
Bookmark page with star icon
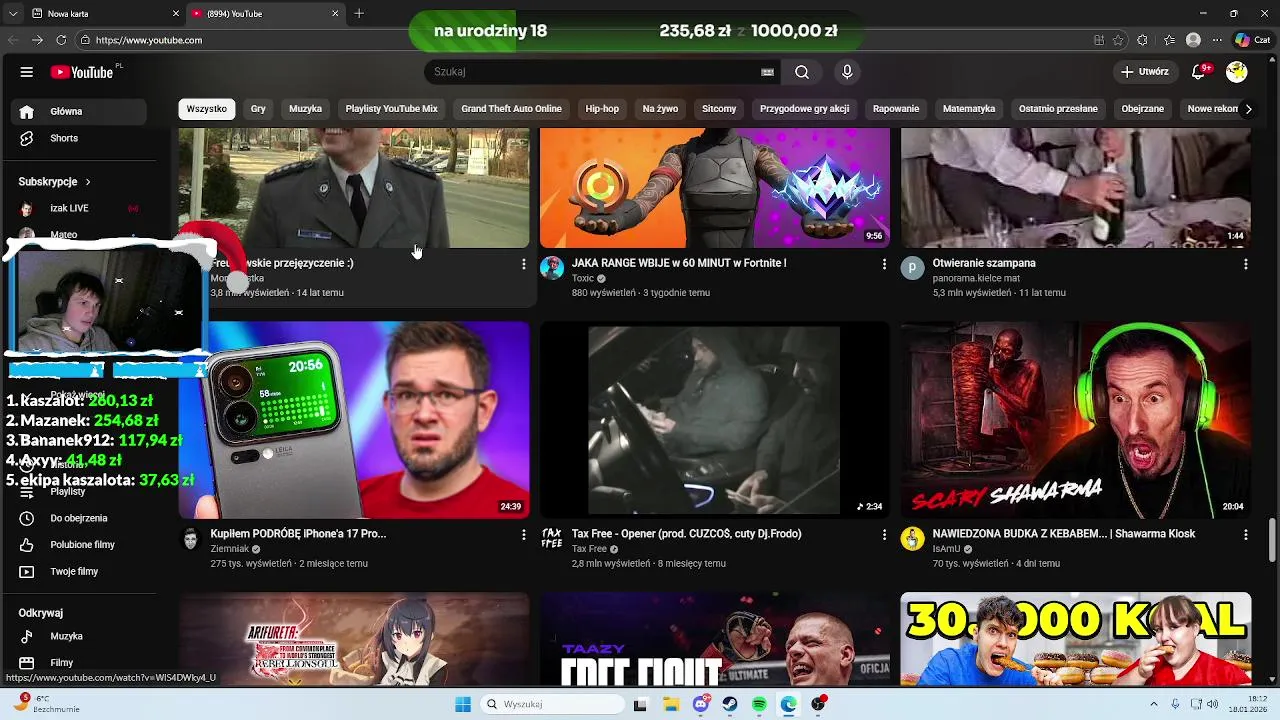coord(1118,40)
